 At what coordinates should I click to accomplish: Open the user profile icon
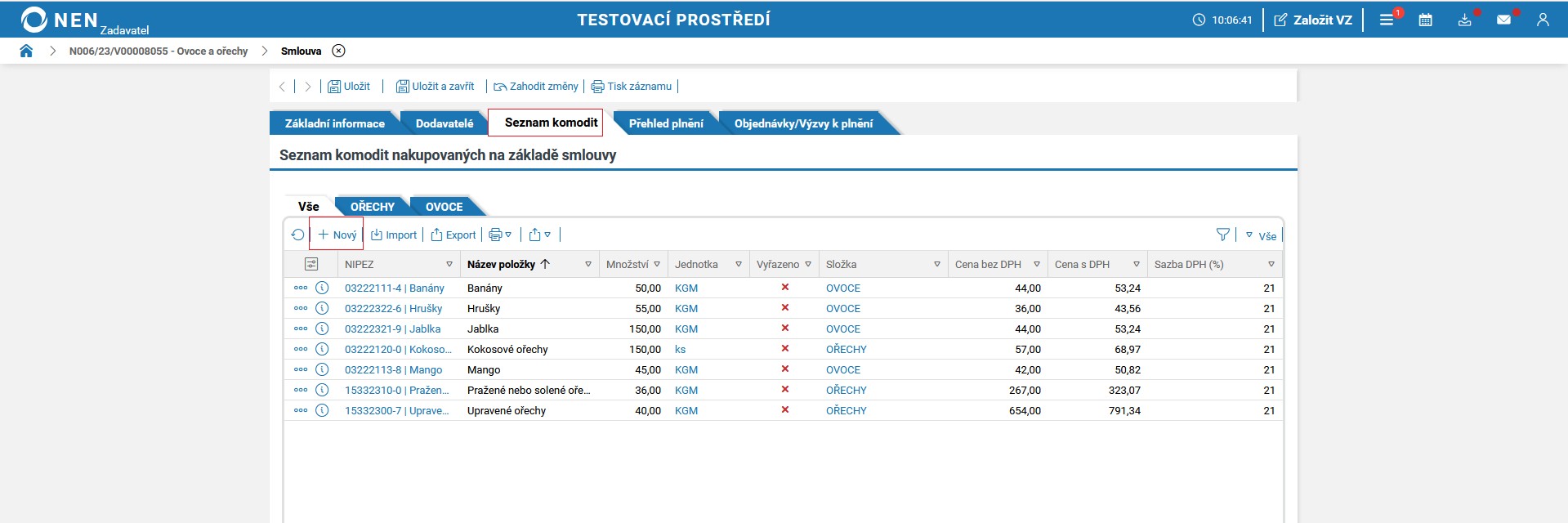[1543, 20]
